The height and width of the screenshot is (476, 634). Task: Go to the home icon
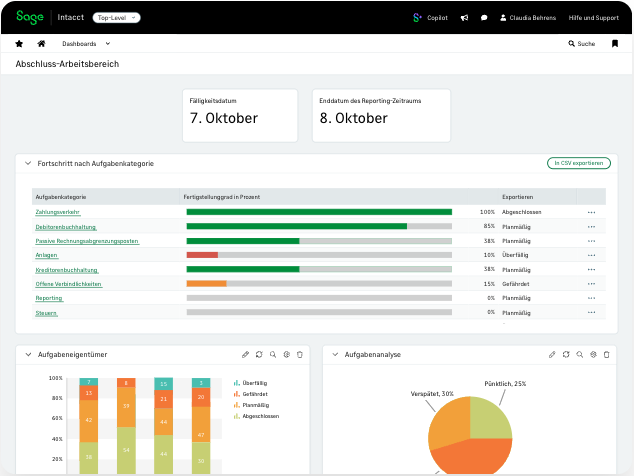pyautogui.click(x=41, y=44)
